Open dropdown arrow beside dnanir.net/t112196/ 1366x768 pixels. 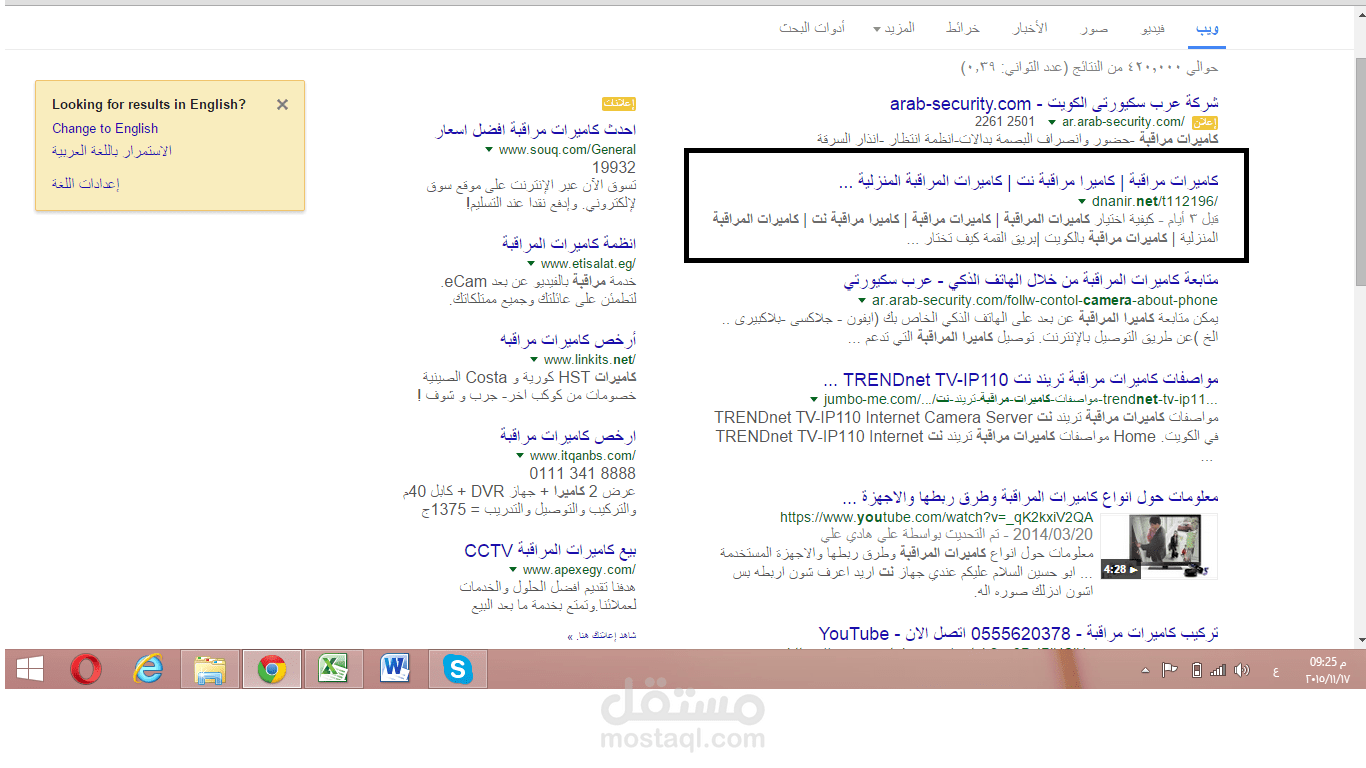click(1082, 201)
